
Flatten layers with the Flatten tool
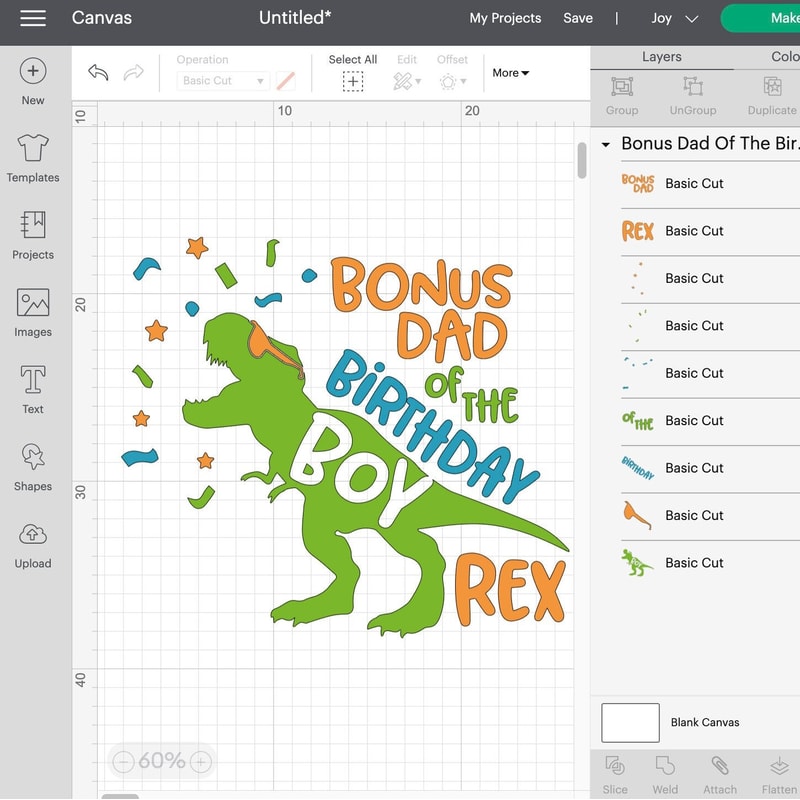777,772
